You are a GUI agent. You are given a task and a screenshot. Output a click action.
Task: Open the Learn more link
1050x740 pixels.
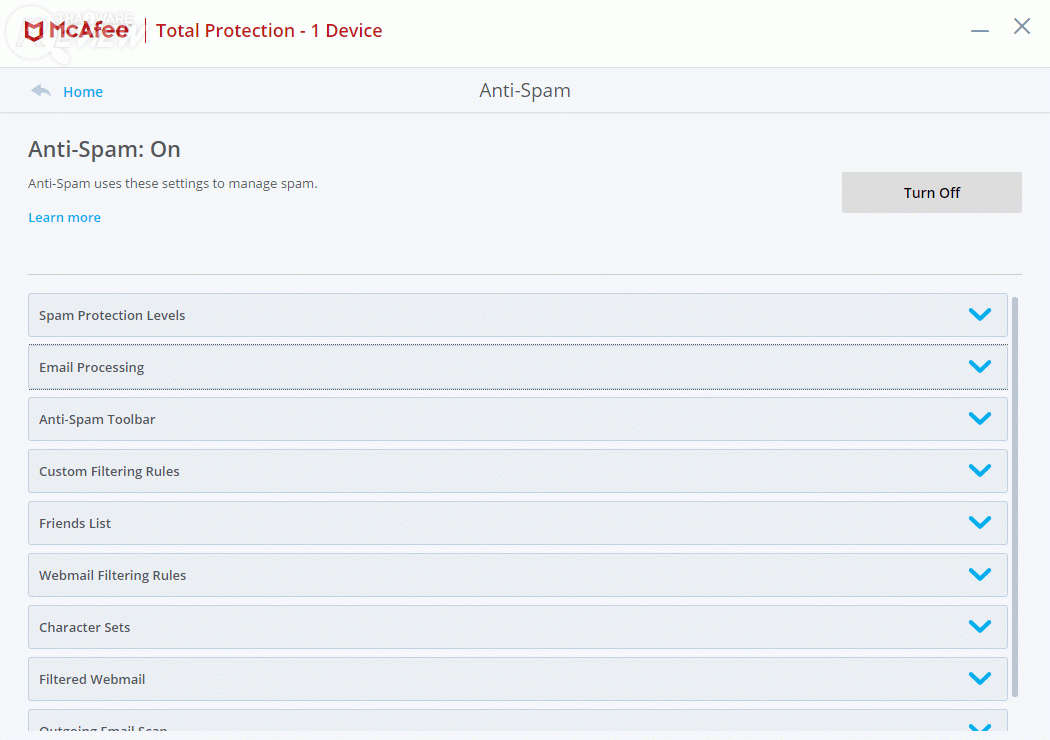[64, 217]
